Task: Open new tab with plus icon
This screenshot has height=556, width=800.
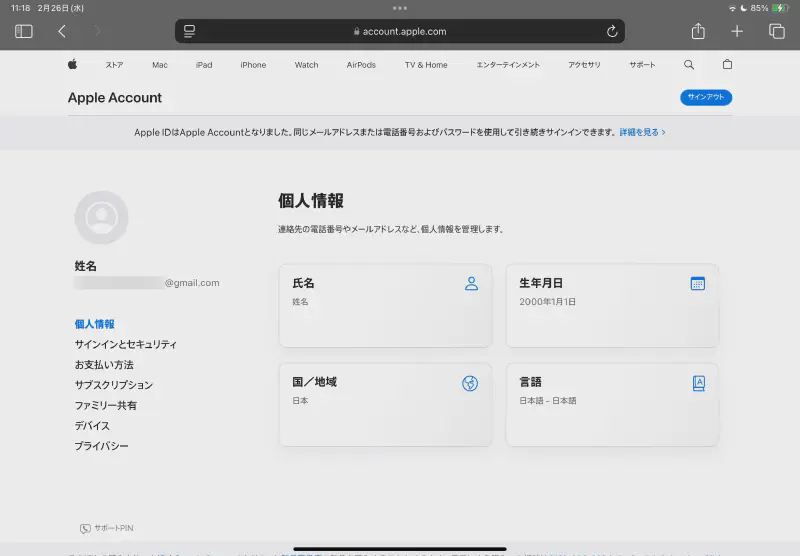Action: click(x=737, y=31)
